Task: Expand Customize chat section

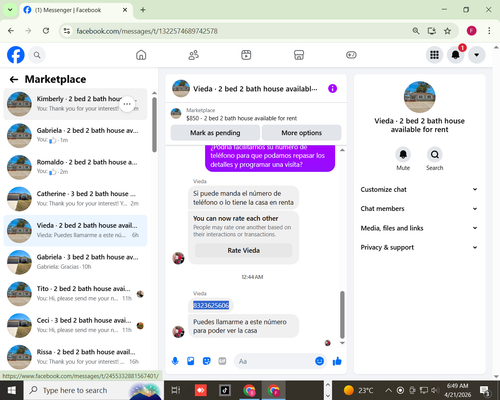Action: click(419, 189)
